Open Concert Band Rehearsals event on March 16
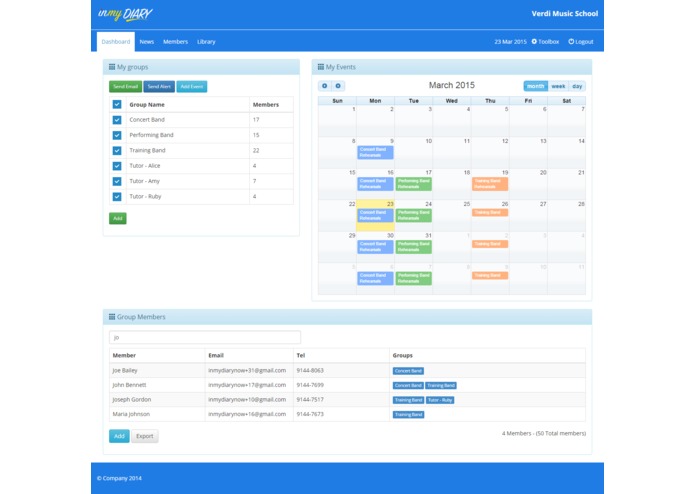The height and width of the screenshot is (494, 695). point(375,184)
